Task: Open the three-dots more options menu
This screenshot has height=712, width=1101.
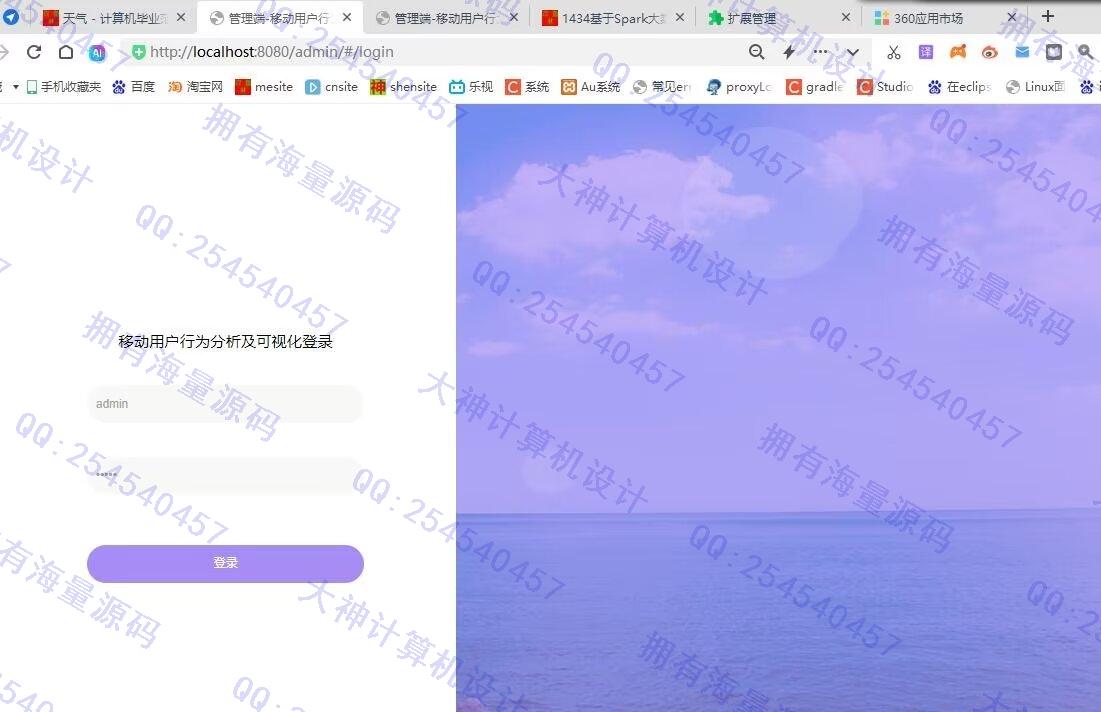Action: click(x=820, y=52)
